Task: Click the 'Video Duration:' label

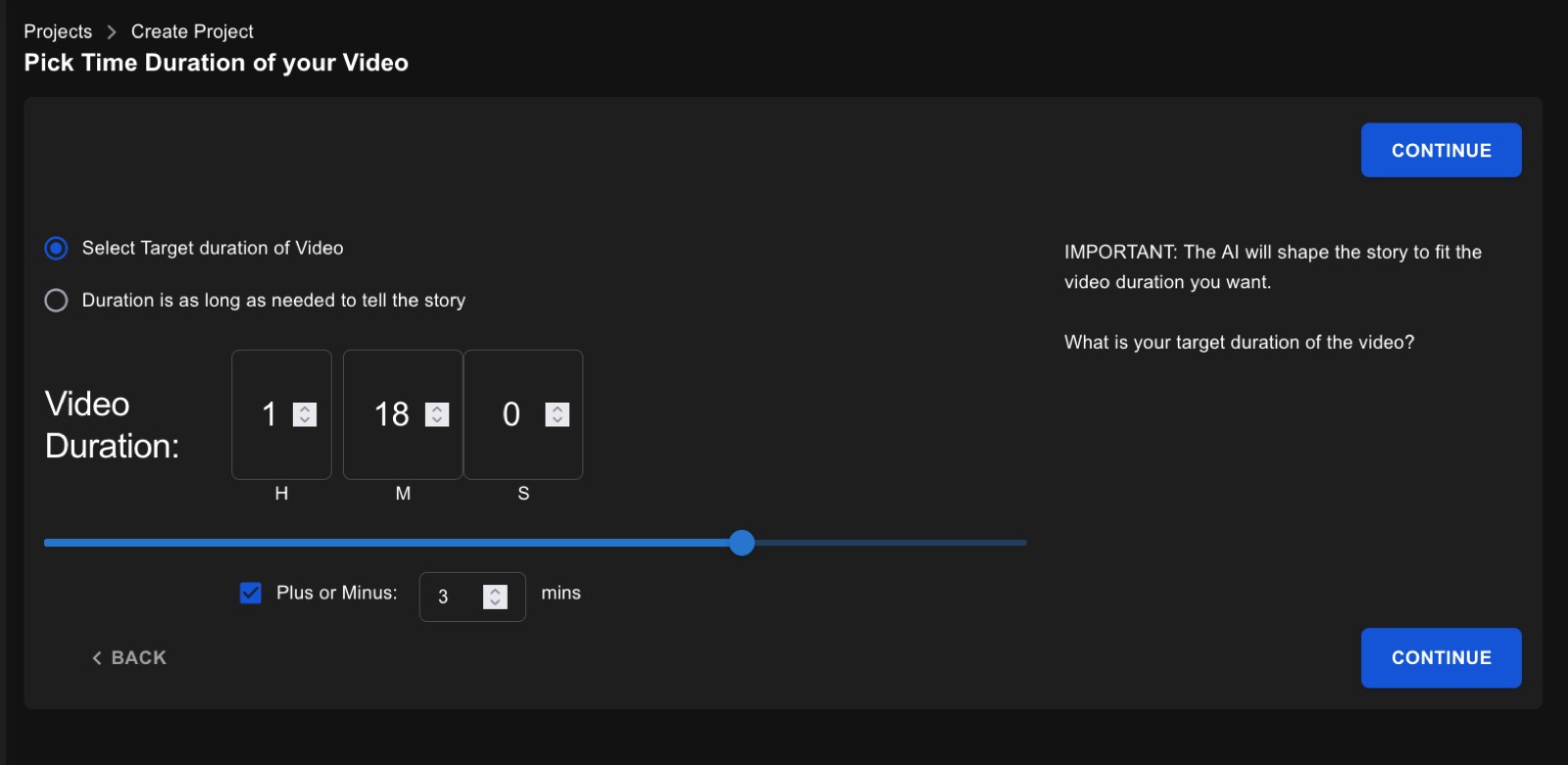Action: [112, 425]
